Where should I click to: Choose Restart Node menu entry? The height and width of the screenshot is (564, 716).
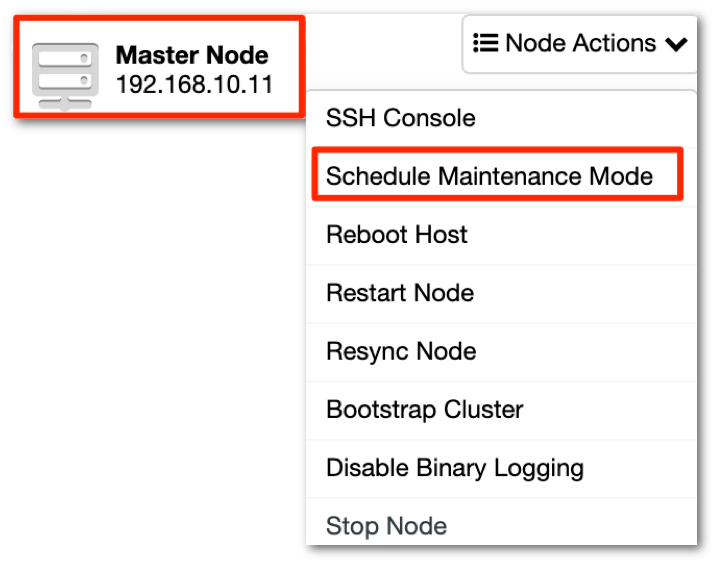pos(501,294)
